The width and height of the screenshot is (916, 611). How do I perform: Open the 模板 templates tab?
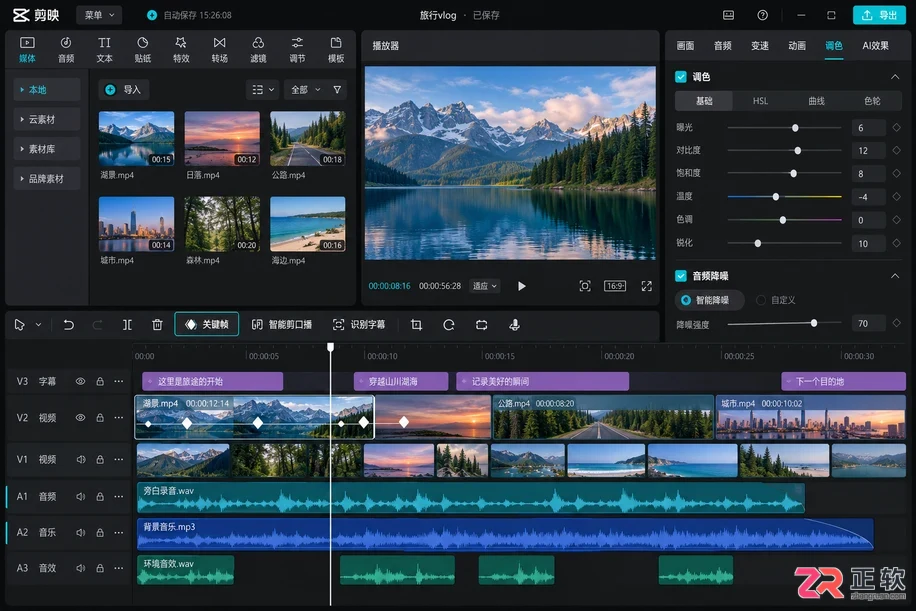[x=336, y=49]
